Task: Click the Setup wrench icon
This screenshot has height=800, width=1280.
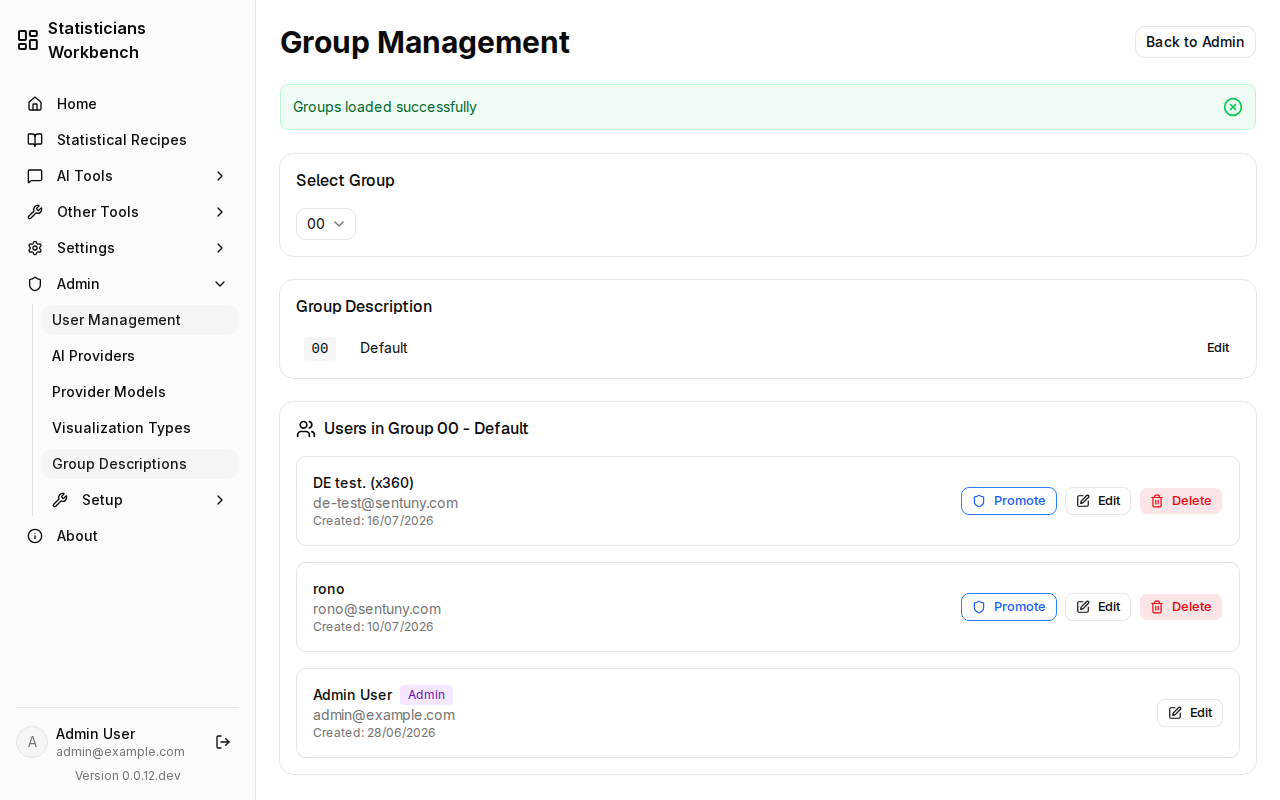Action: click(60, 500)
